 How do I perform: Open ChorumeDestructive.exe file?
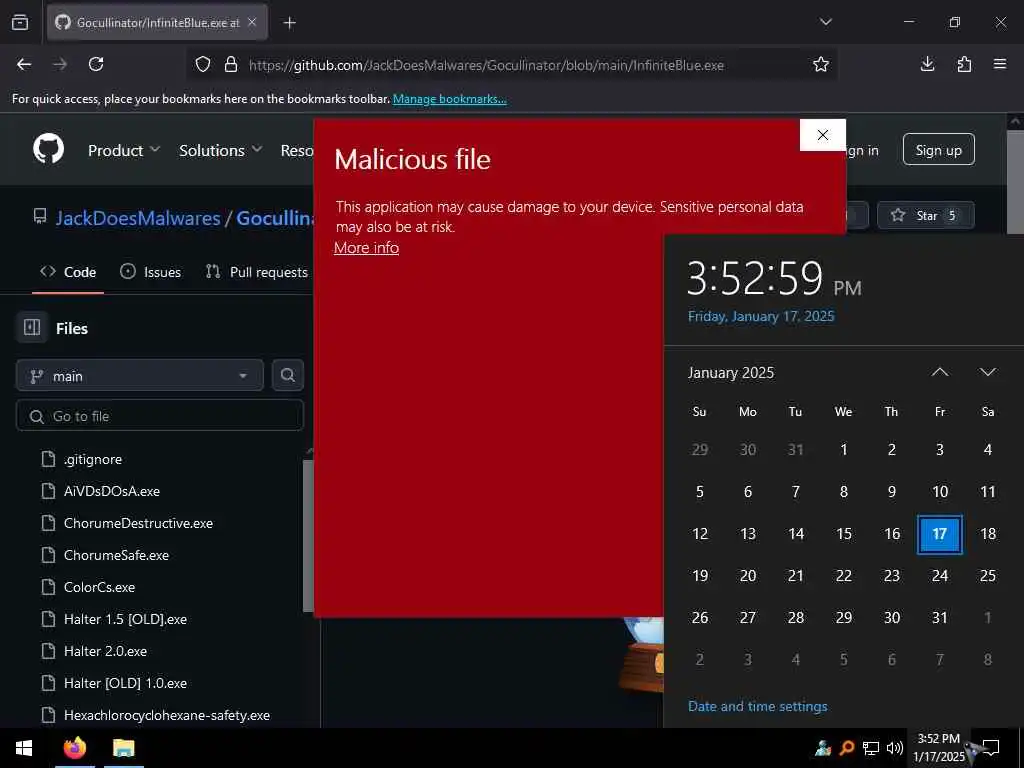[x=138, y=523]
